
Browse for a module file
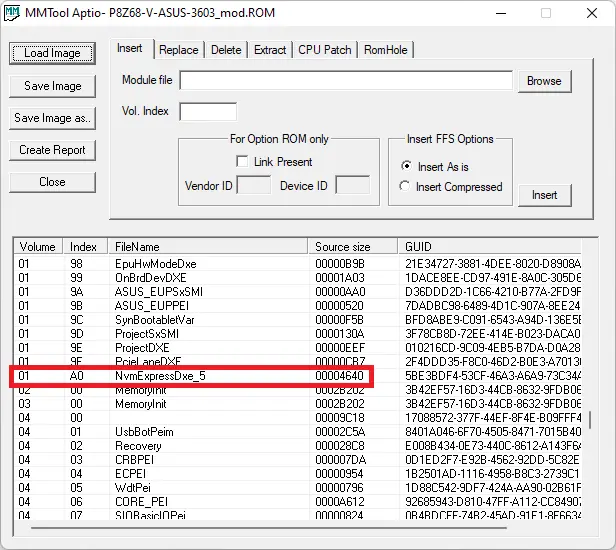544,81
